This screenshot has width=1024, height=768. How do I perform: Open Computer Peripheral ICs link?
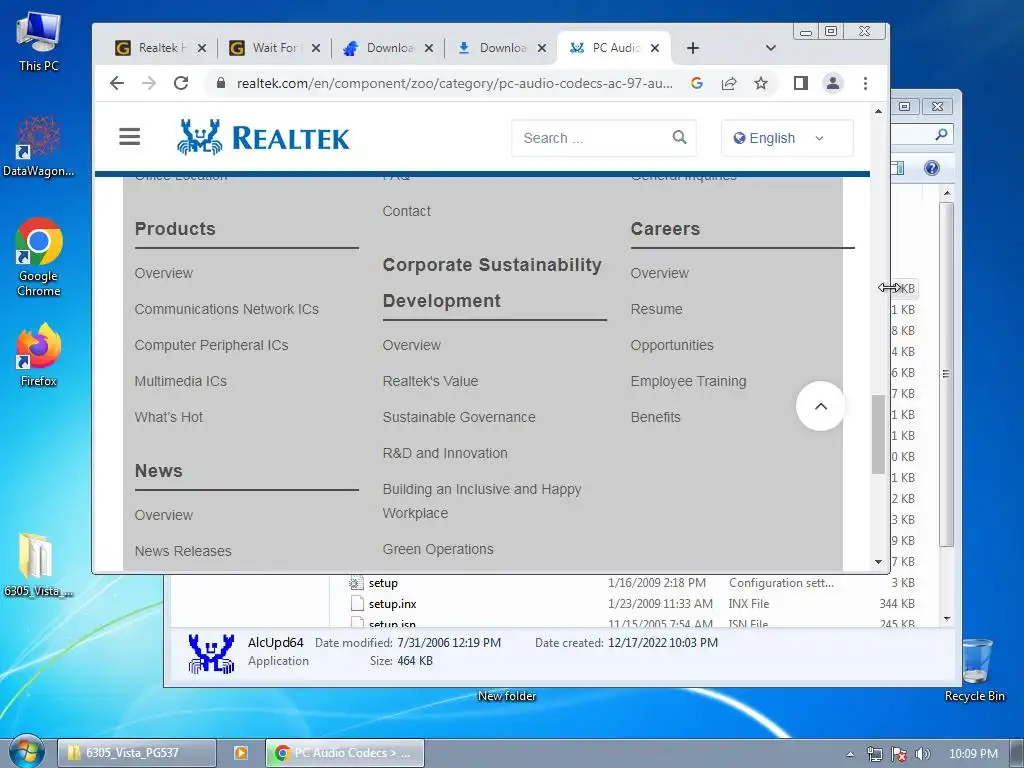(x=211, y=345)
